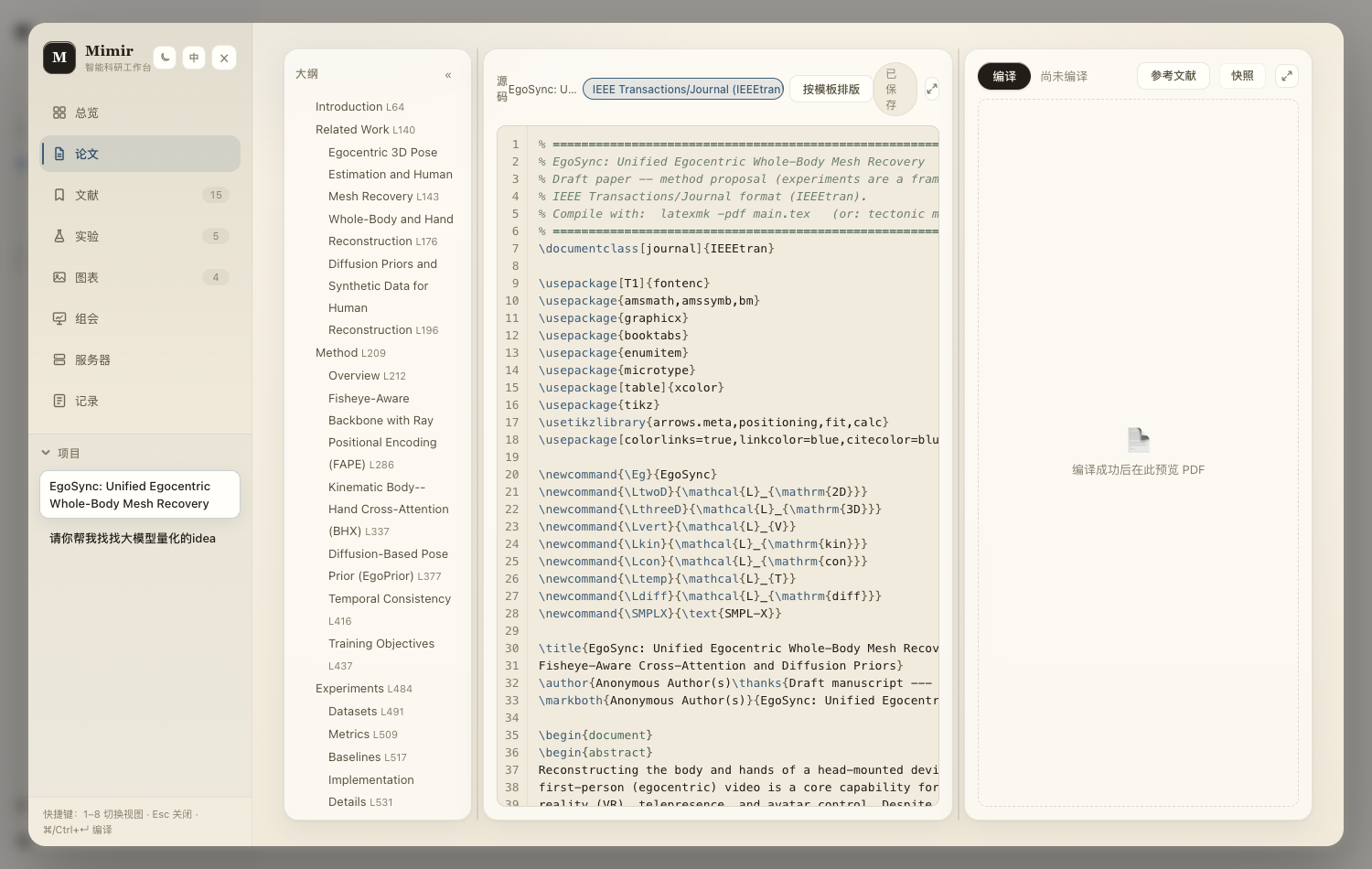This screenshot has width=1372, height=869.
Task: Click the 已保存 saved status button
Action: pos(895,89)
